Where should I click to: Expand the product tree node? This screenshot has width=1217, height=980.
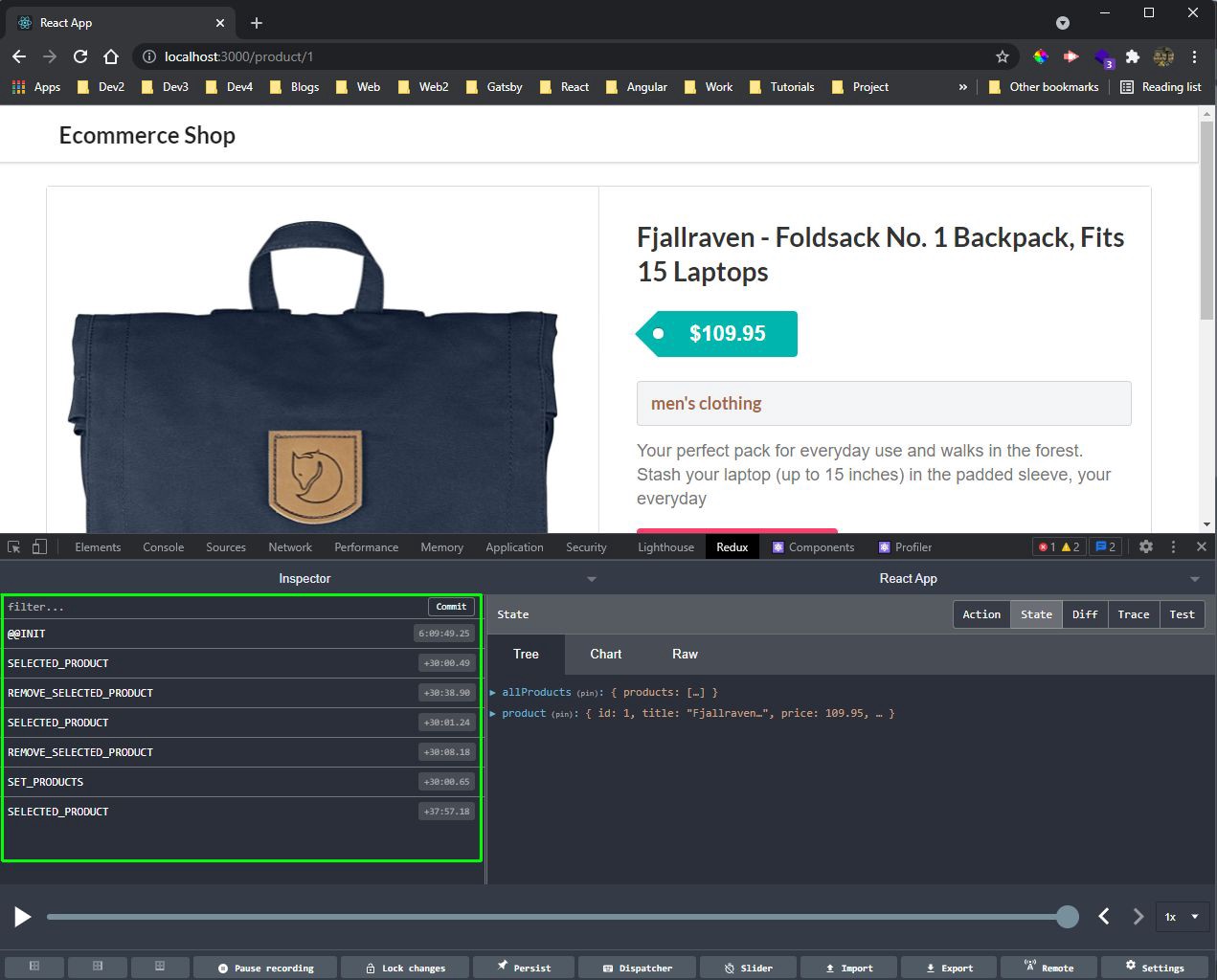pos(493,713)
